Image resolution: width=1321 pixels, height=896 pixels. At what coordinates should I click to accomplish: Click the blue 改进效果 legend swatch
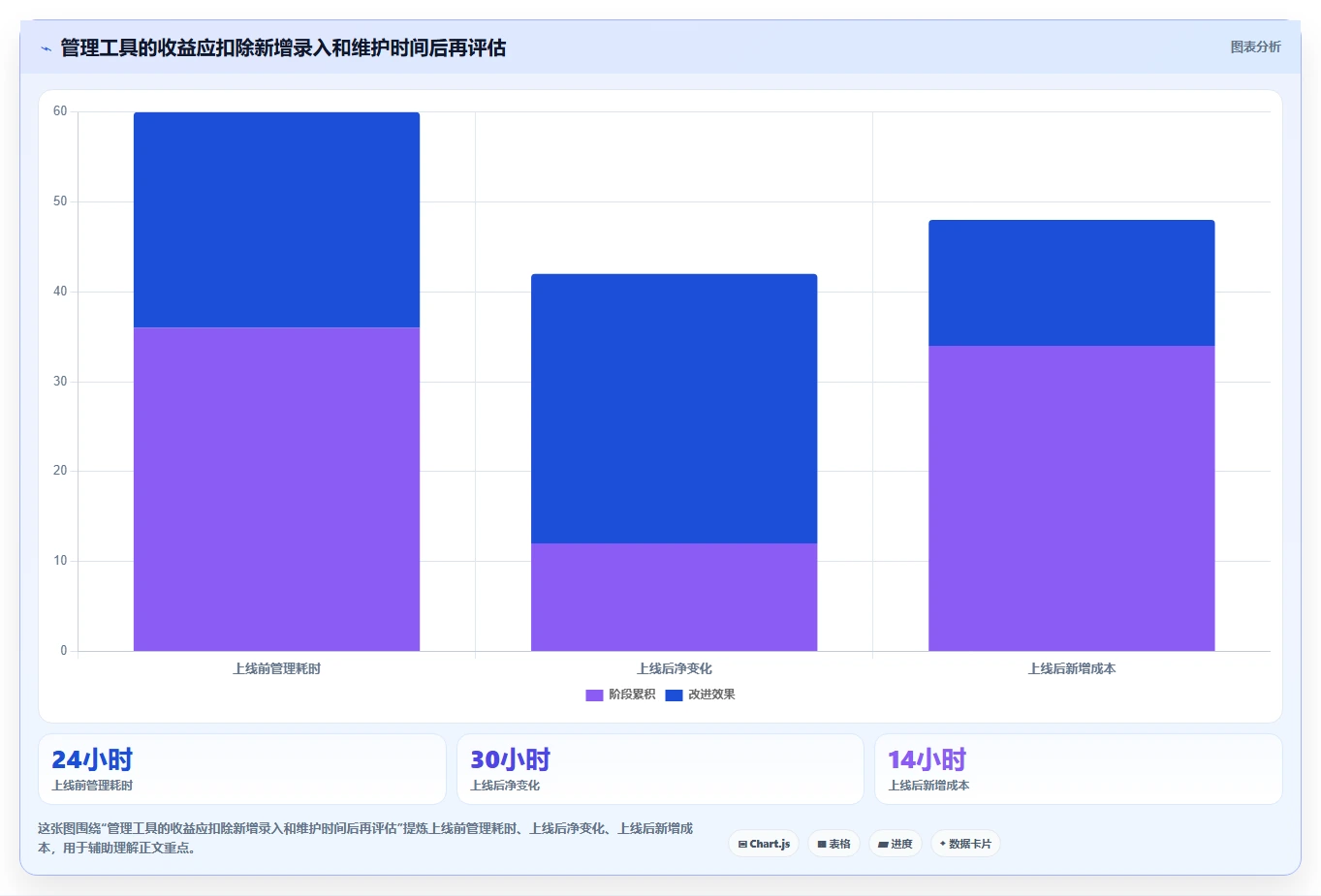(674, 695)
